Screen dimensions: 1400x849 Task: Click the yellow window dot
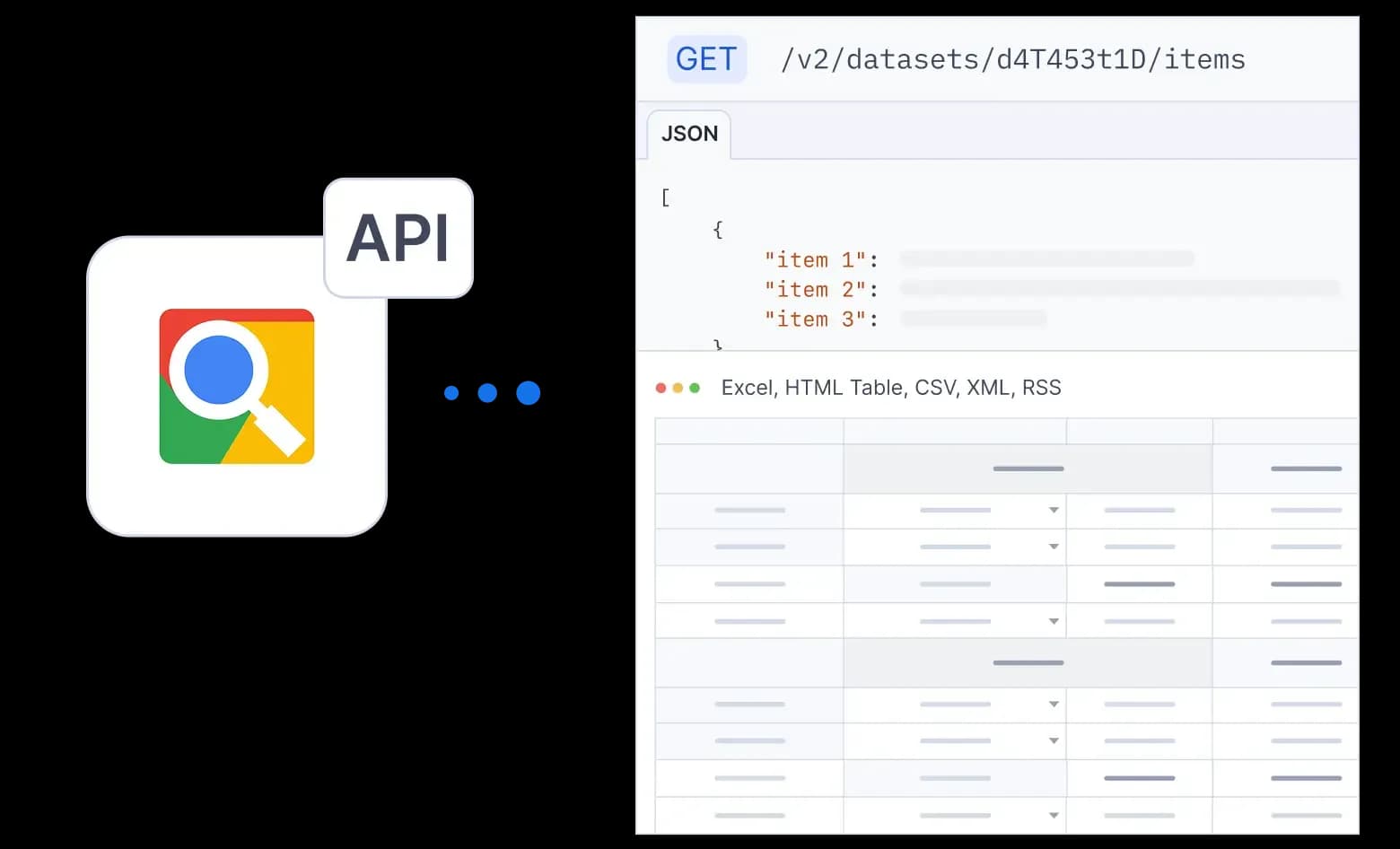(678, 388)
